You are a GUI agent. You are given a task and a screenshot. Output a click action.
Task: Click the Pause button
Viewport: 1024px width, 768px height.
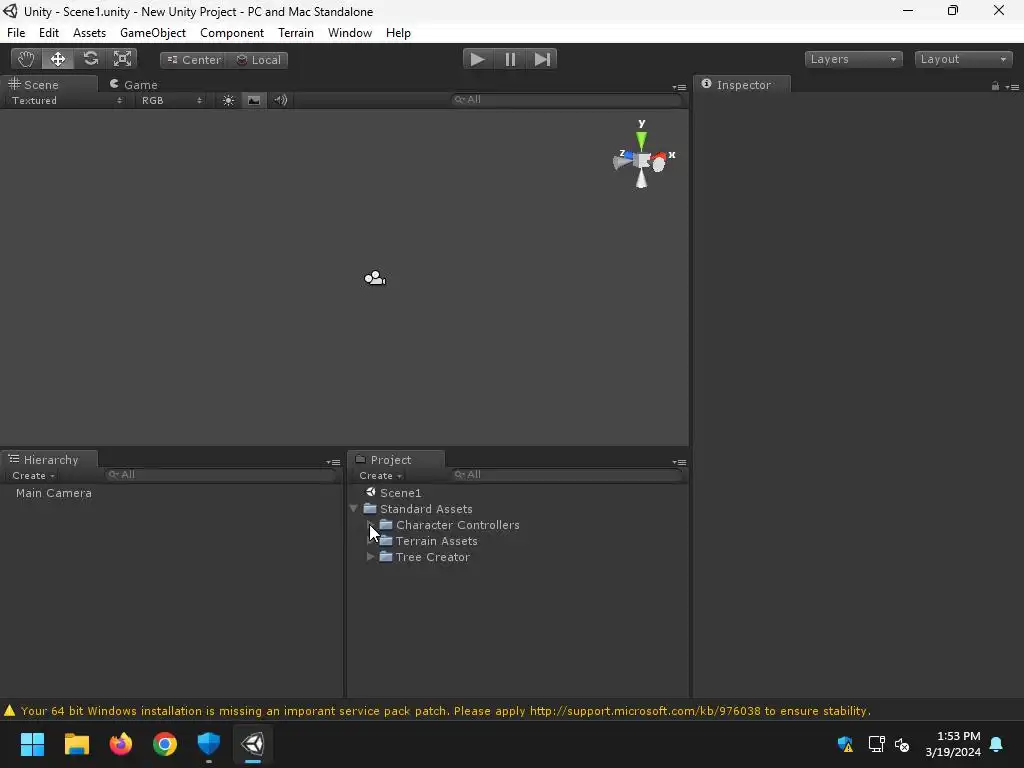tap(510, 59)
